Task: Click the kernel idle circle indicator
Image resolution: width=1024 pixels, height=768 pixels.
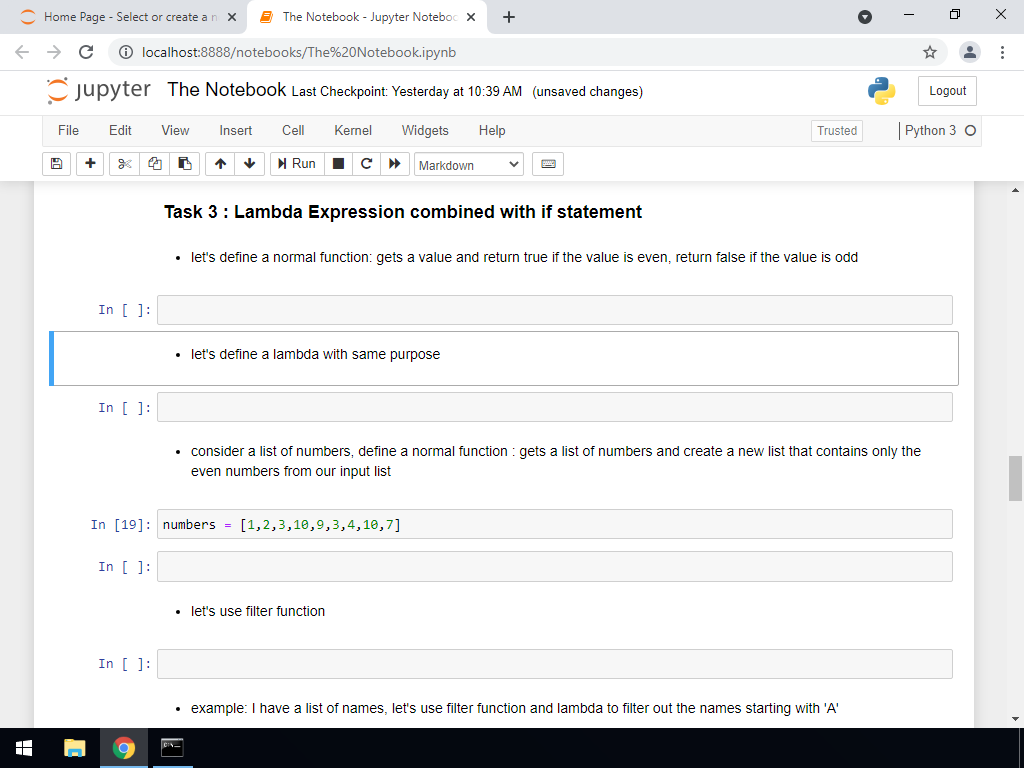Action: pyautogui.click(x=970, y=131)
